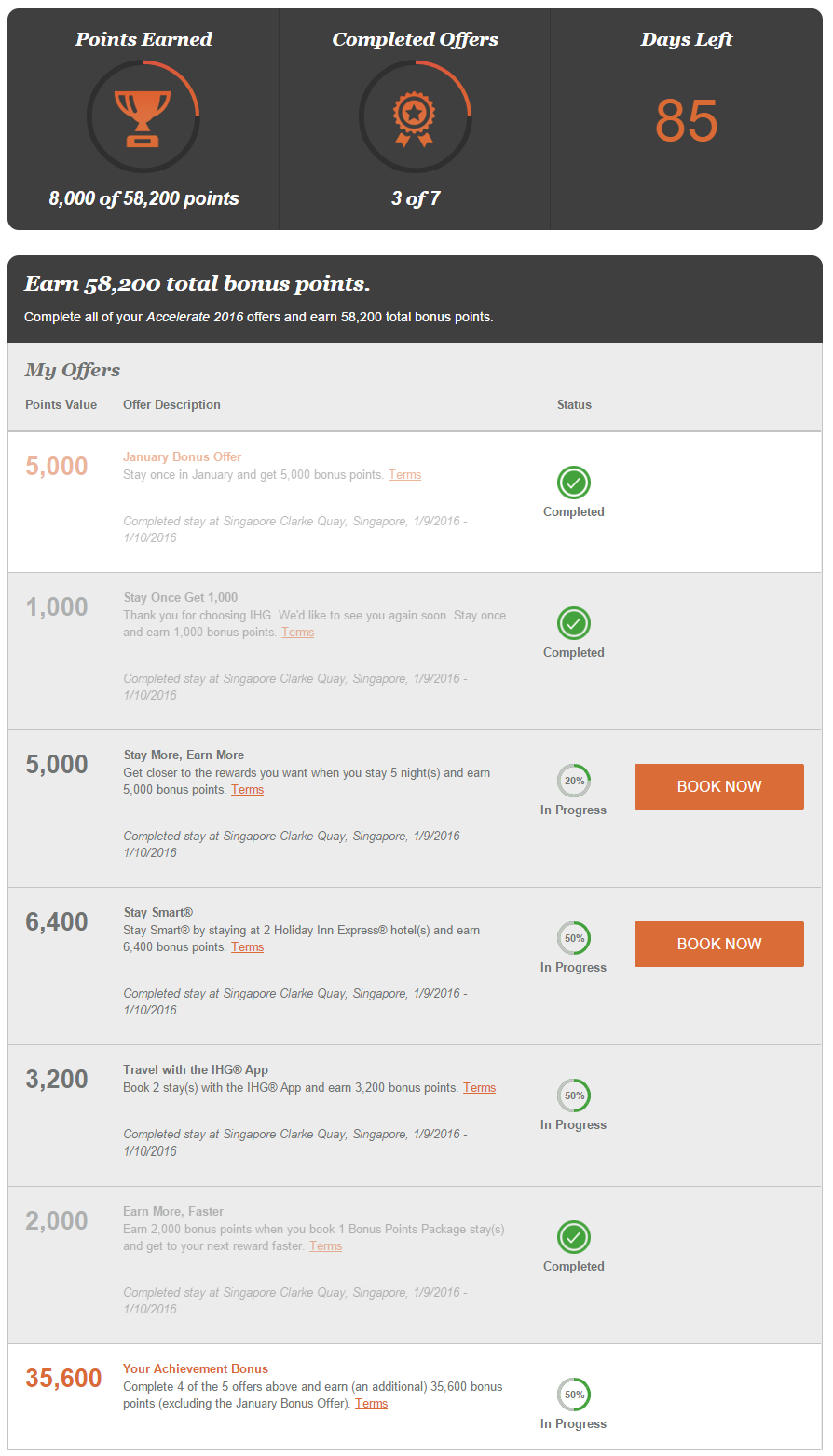Click Book Now for the Stay Smart offer
Image resolution: width=833 pixels, height=1456 pixels.
click(x=719, y=944)
